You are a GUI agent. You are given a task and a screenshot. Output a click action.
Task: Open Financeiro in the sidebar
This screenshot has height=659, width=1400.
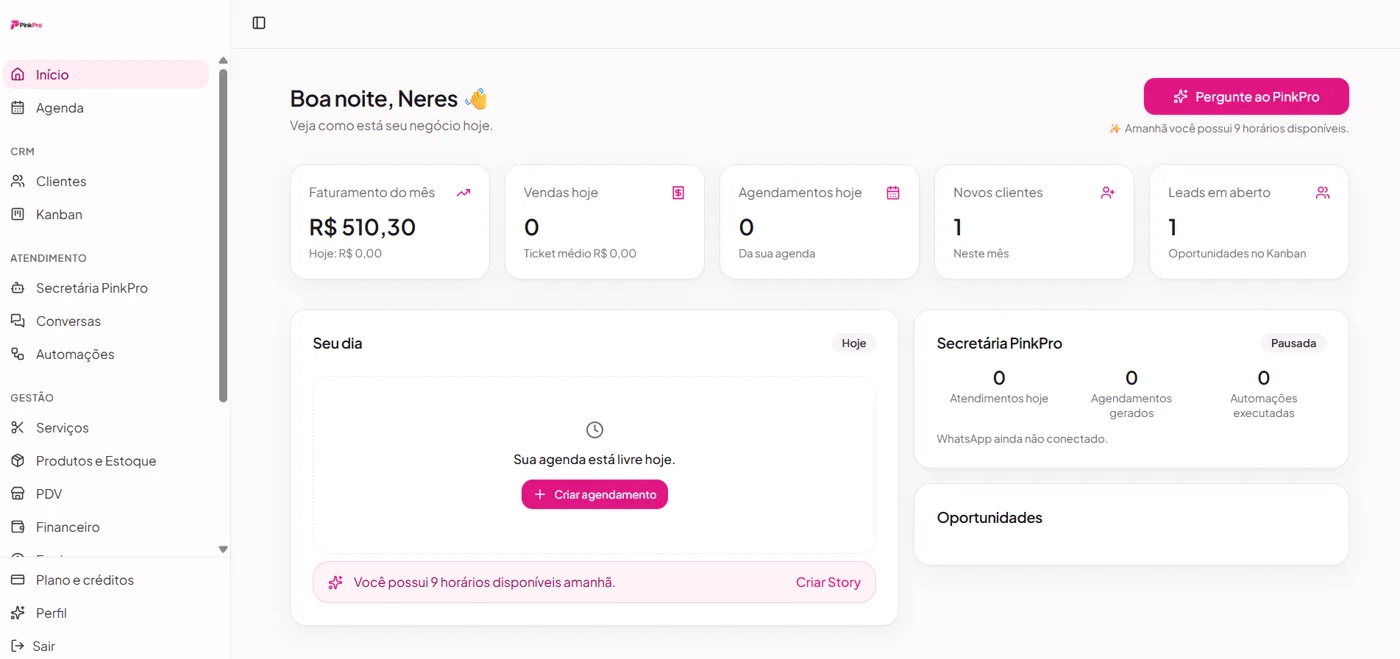click(106, 527)
